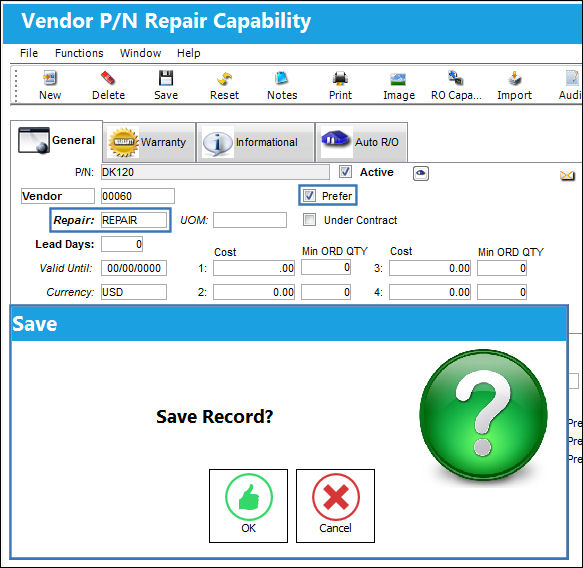Image resolution: width=583 pixels, height=568 pixels.
Task: Open the Functions menu
Action: click(x=79, y=53)
